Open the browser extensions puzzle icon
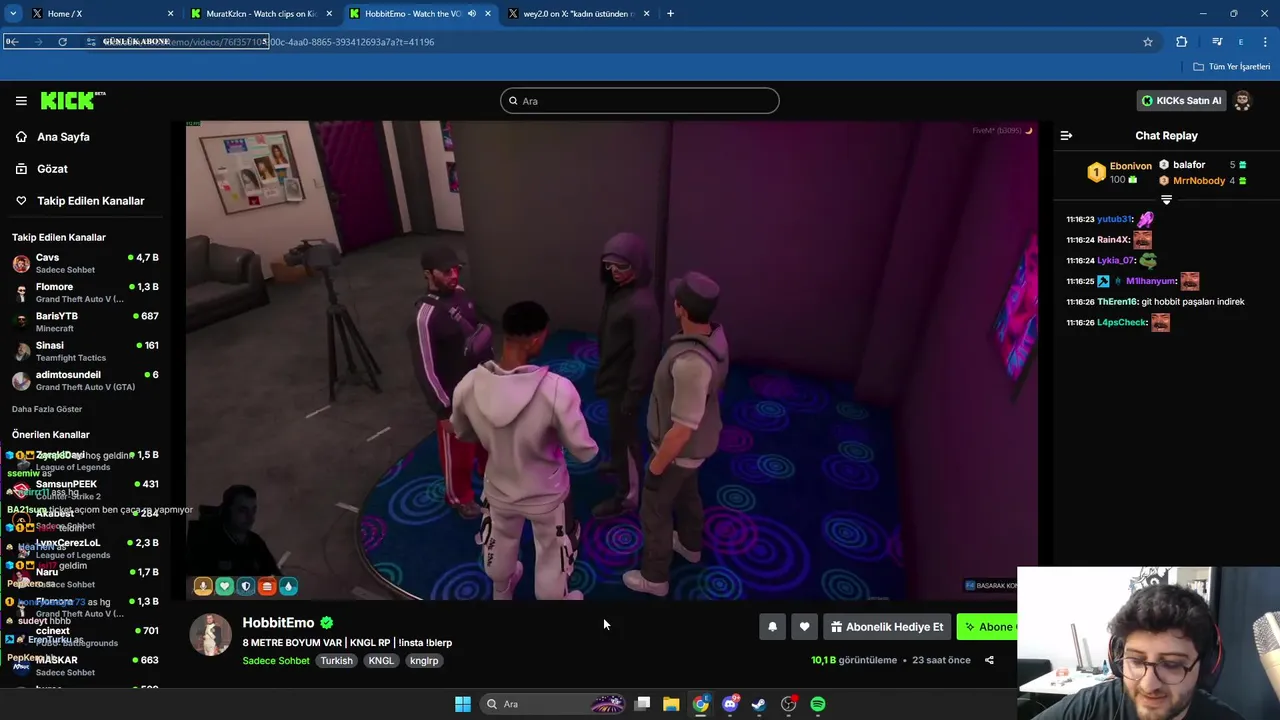The image size is (1280, 720). [x=1182, y=42]
